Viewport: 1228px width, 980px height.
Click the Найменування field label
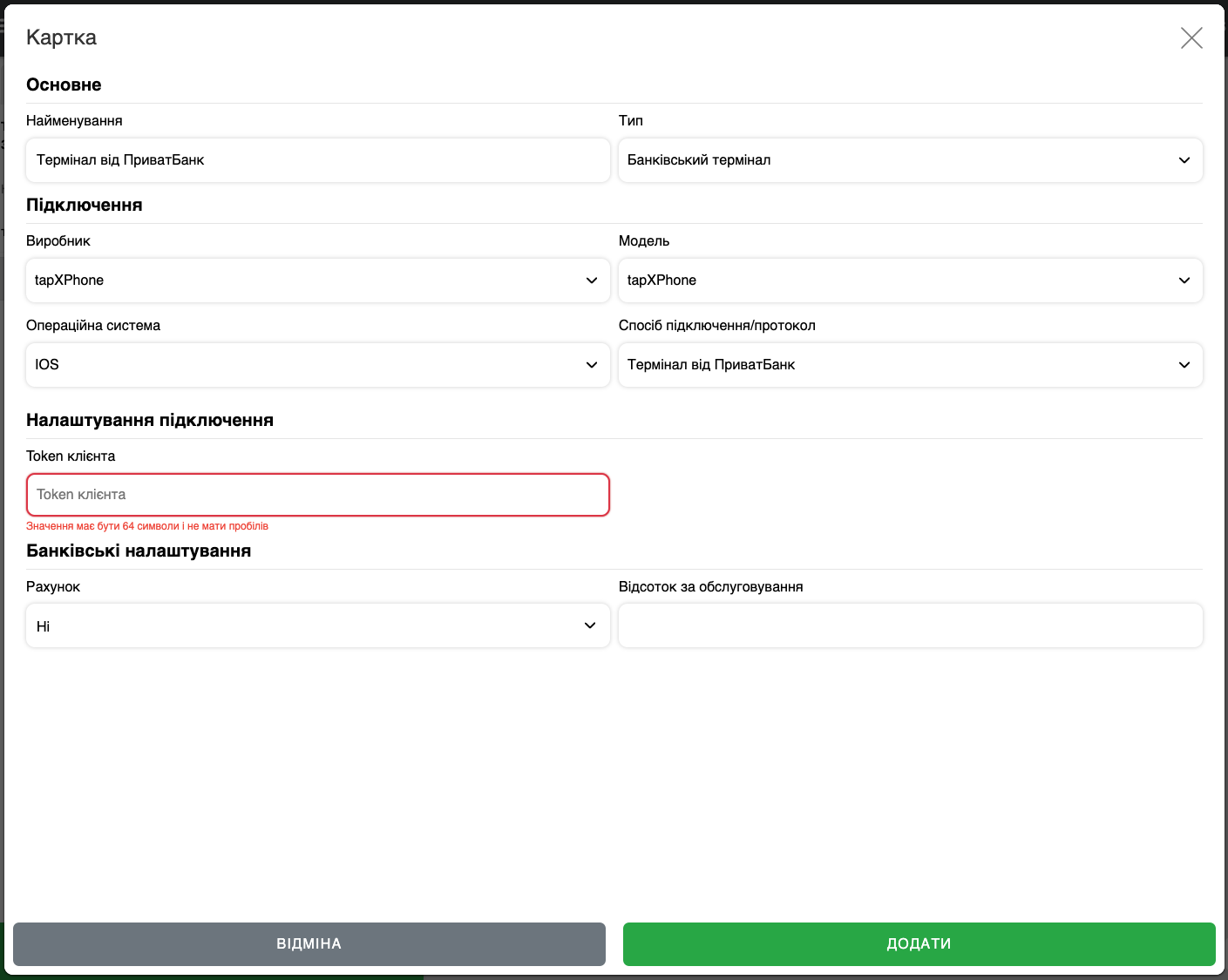pos(74,121)
